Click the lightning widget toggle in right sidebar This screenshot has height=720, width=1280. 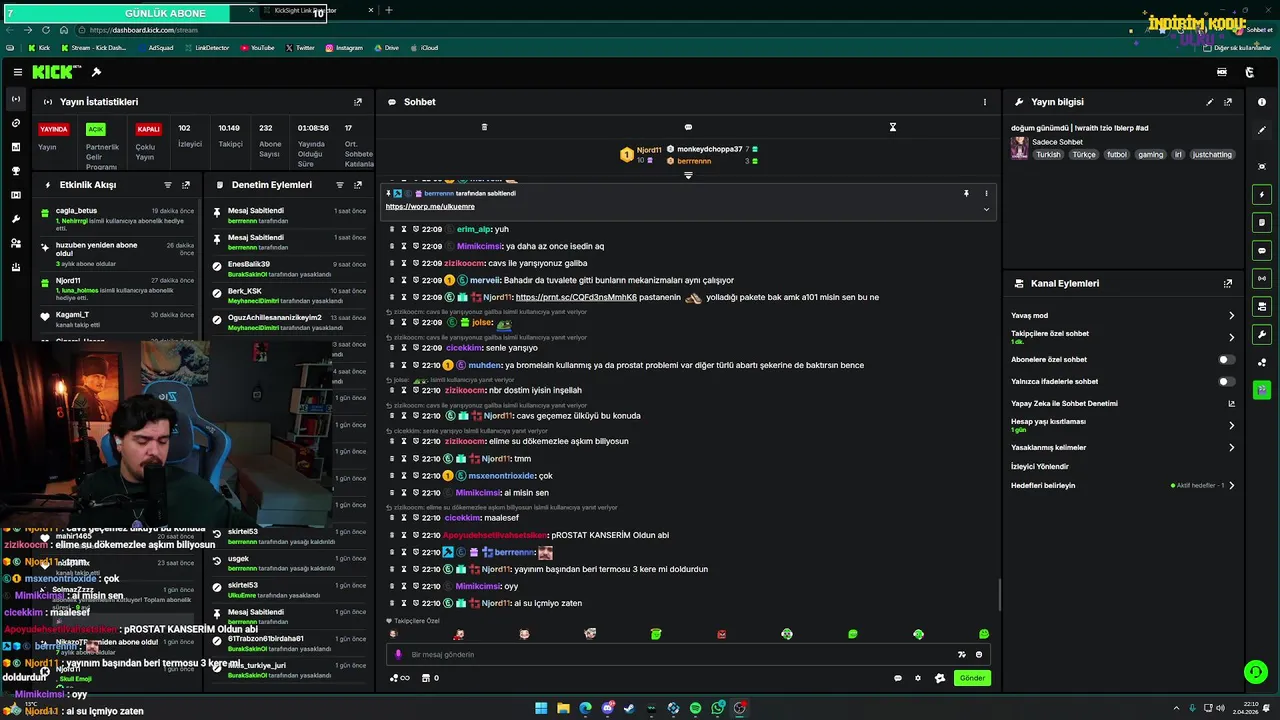coord(1262,194)
